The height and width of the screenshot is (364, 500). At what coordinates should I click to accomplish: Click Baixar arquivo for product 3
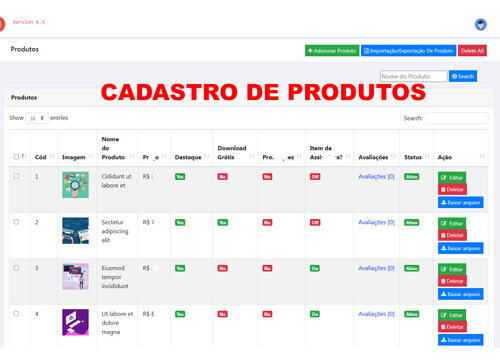click(x=461, y=294)
